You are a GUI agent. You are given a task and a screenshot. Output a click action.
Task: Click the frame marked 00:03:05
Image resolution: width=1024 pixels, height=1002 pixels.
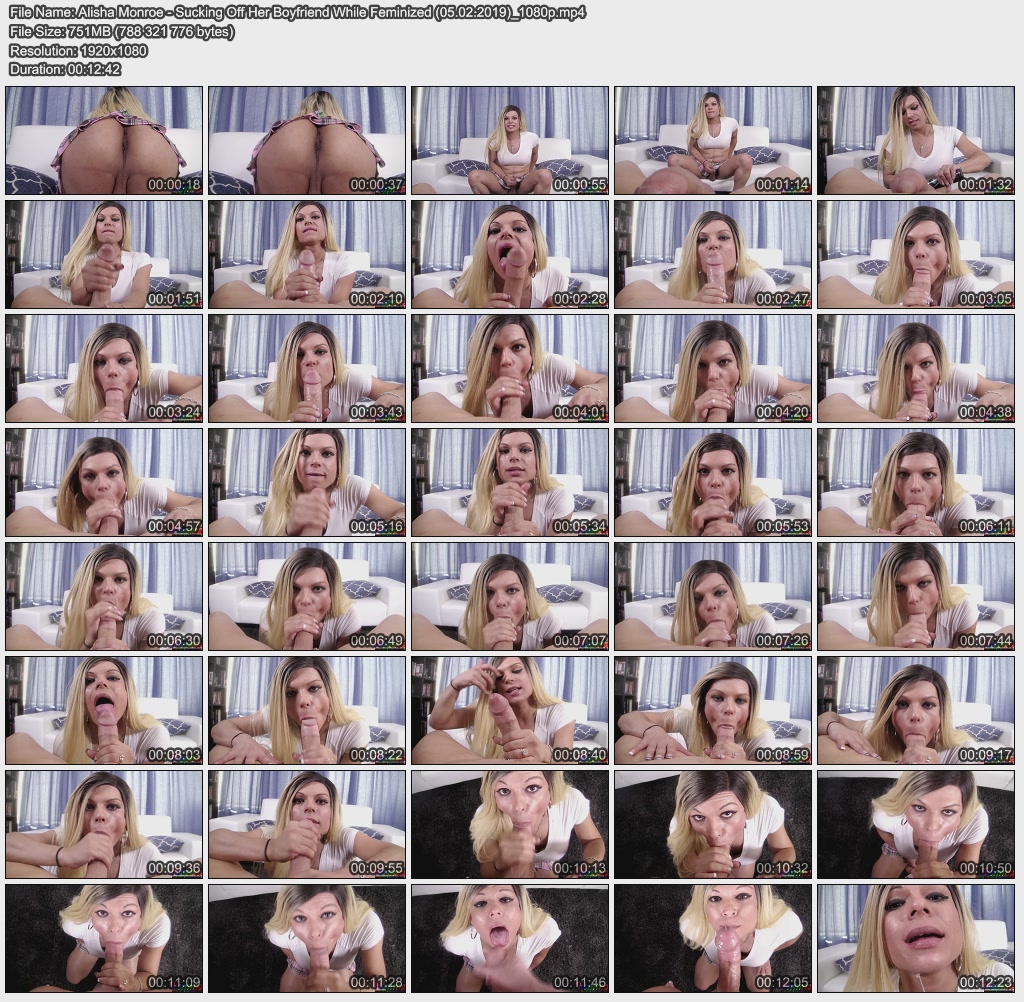click(915, 254)
